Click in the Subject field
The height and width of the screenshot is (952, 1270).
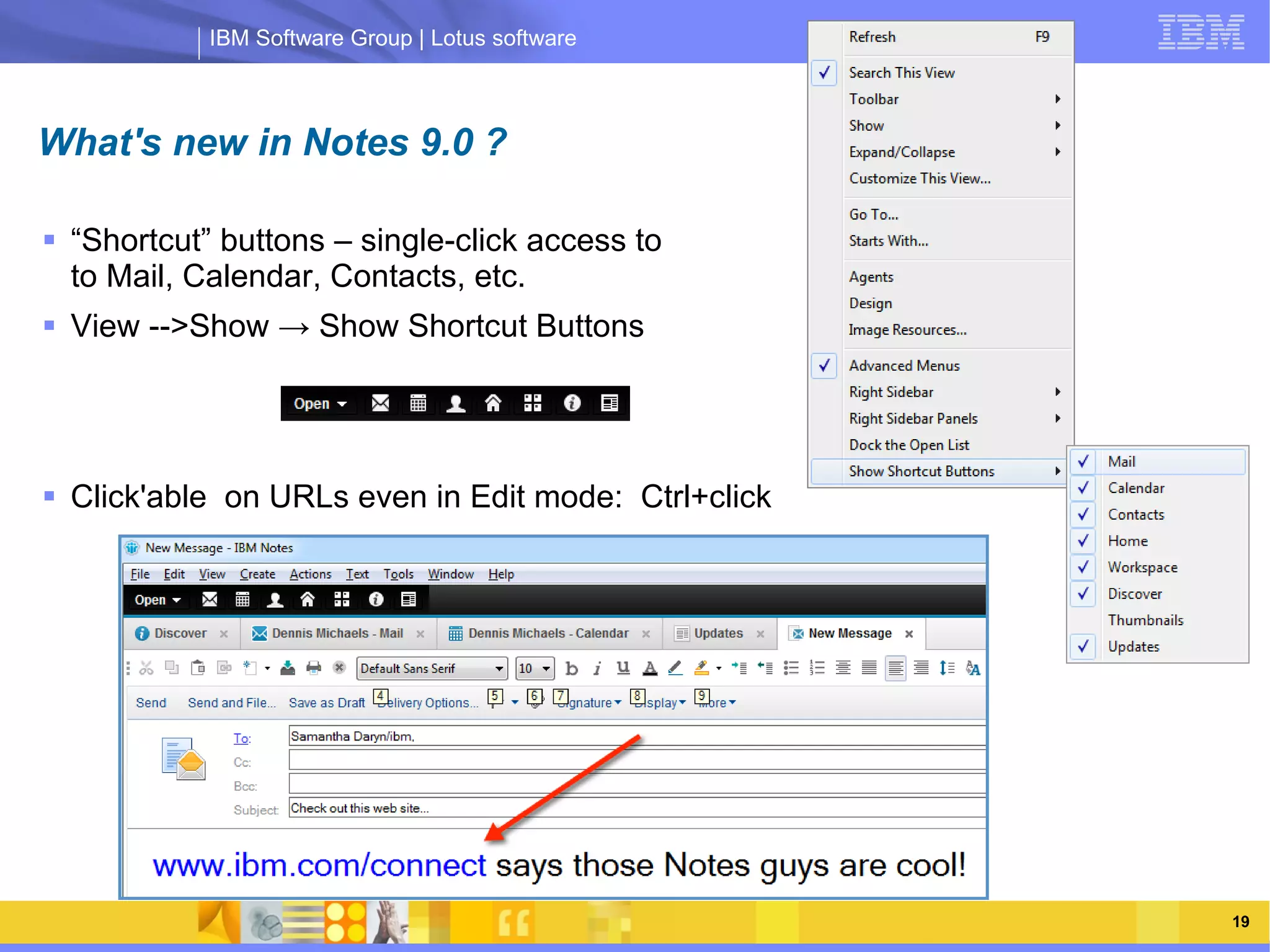point(637,808)
